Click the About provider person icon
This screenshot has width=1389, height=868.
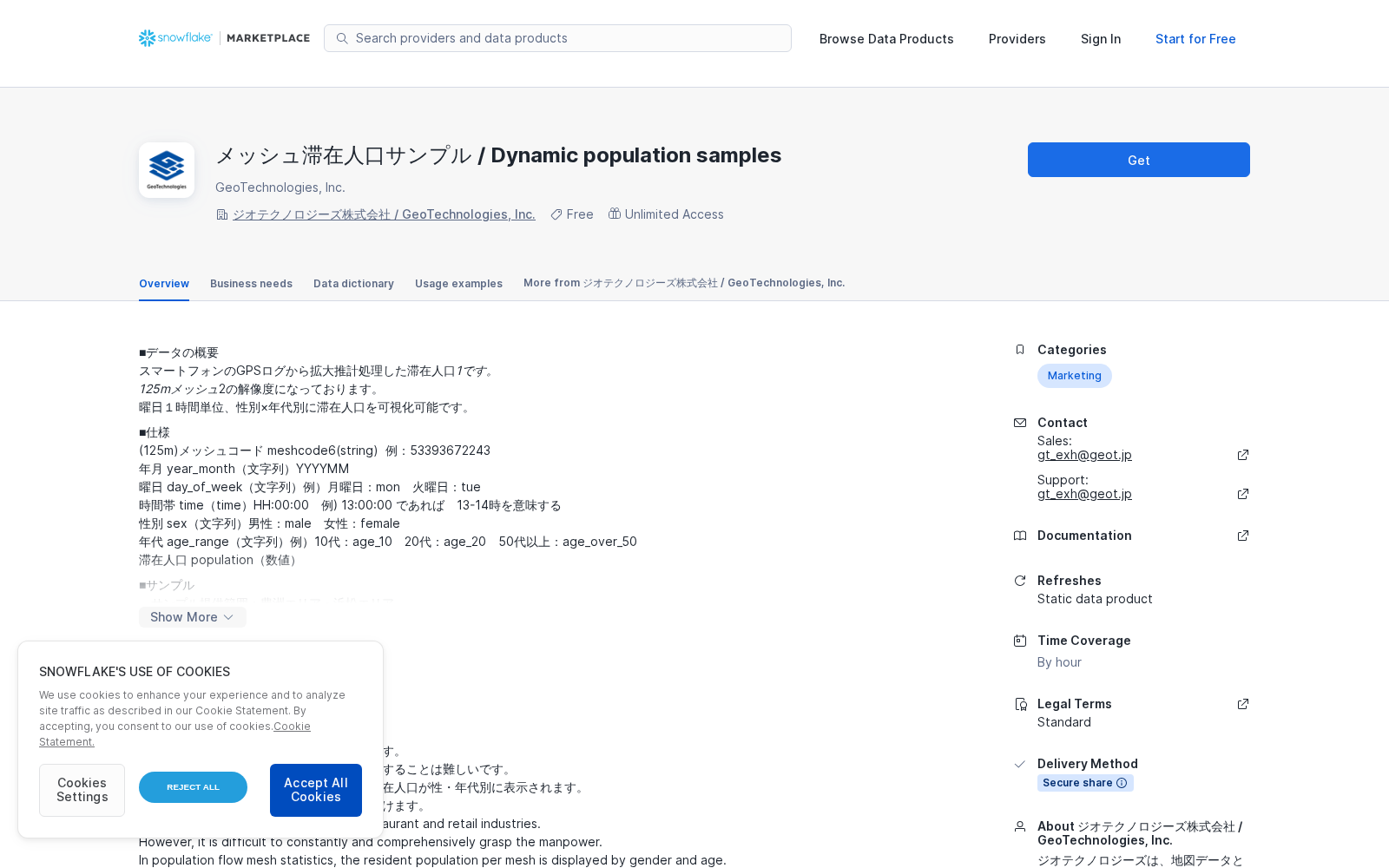point(1020,826)
